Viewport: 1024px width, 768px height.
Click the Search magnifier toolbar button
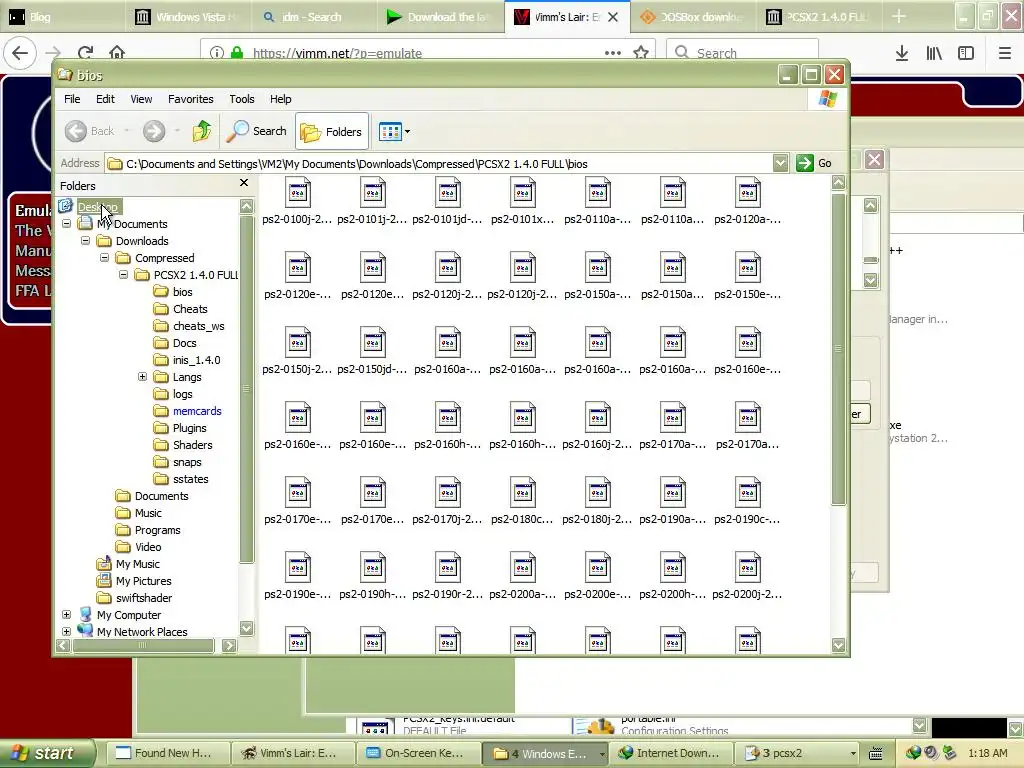click(257, 131)
